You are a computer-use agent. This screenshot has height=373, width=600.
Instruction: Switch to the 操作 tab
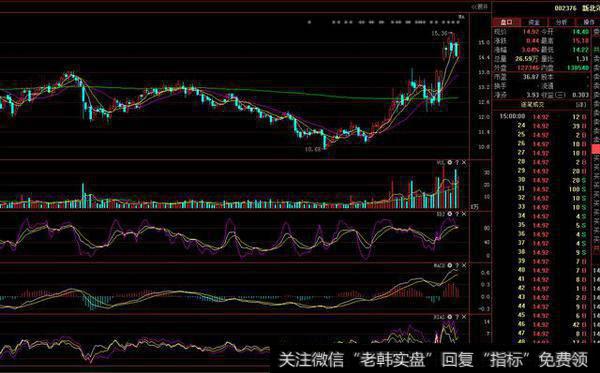tap(589, 22)
